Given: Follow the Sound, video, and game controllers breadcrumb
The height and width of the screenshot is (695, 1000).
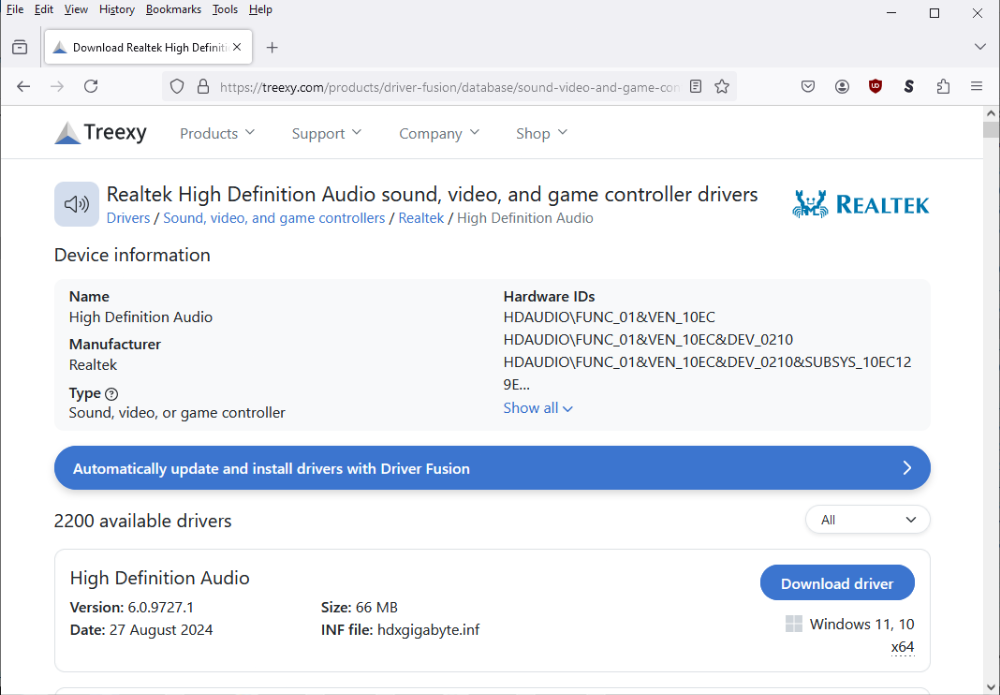Looking at the screenshot, I should tap(274, 218).
